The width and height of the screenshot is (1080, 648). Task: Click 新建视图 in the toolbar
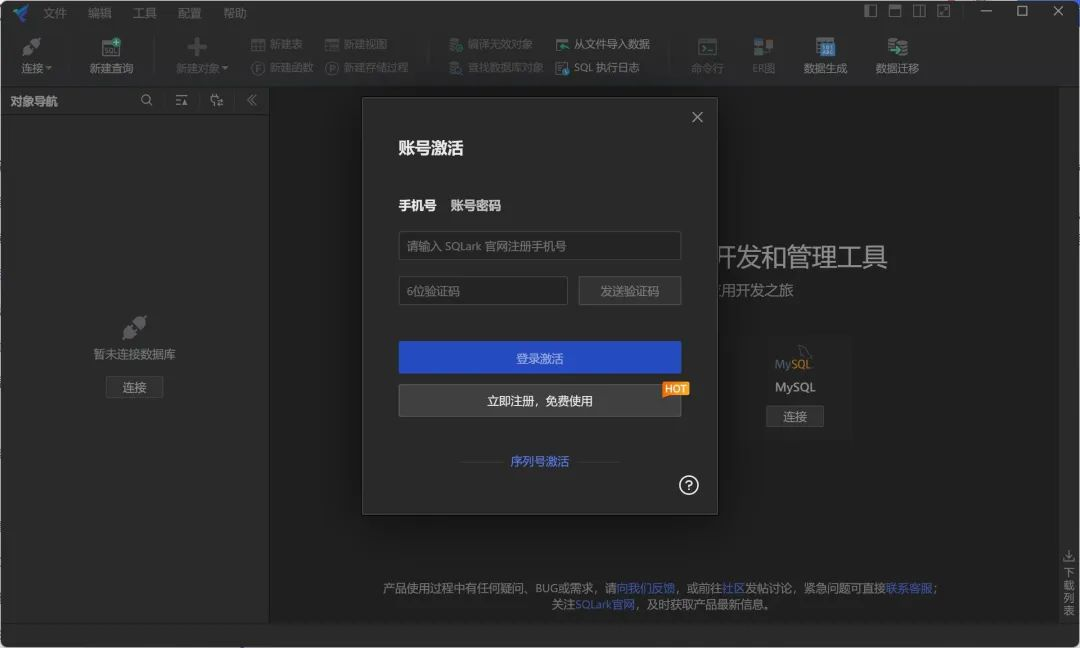(356, 44)
